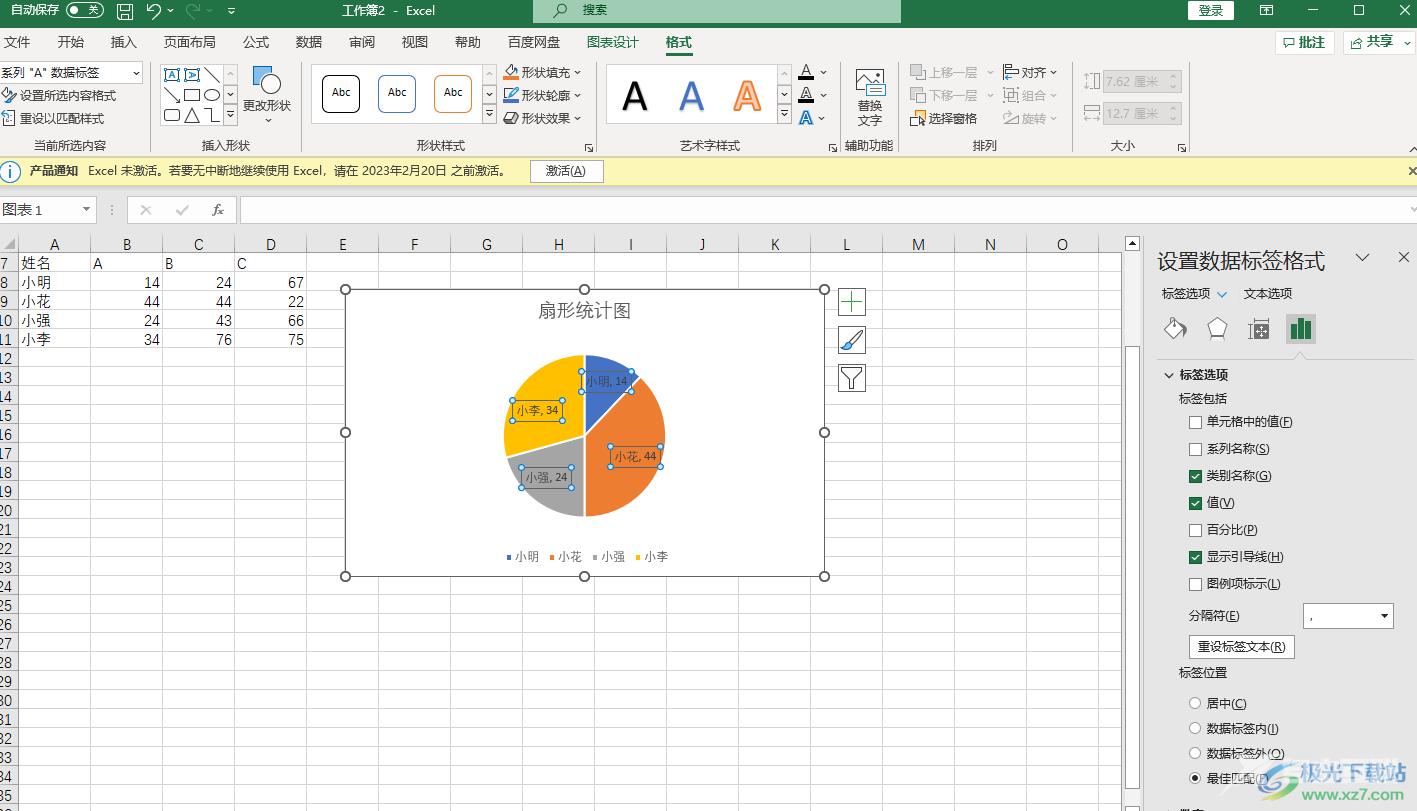
Task: Switch to the 图表设计 Chart Design tab
Action: click(612, 42)
